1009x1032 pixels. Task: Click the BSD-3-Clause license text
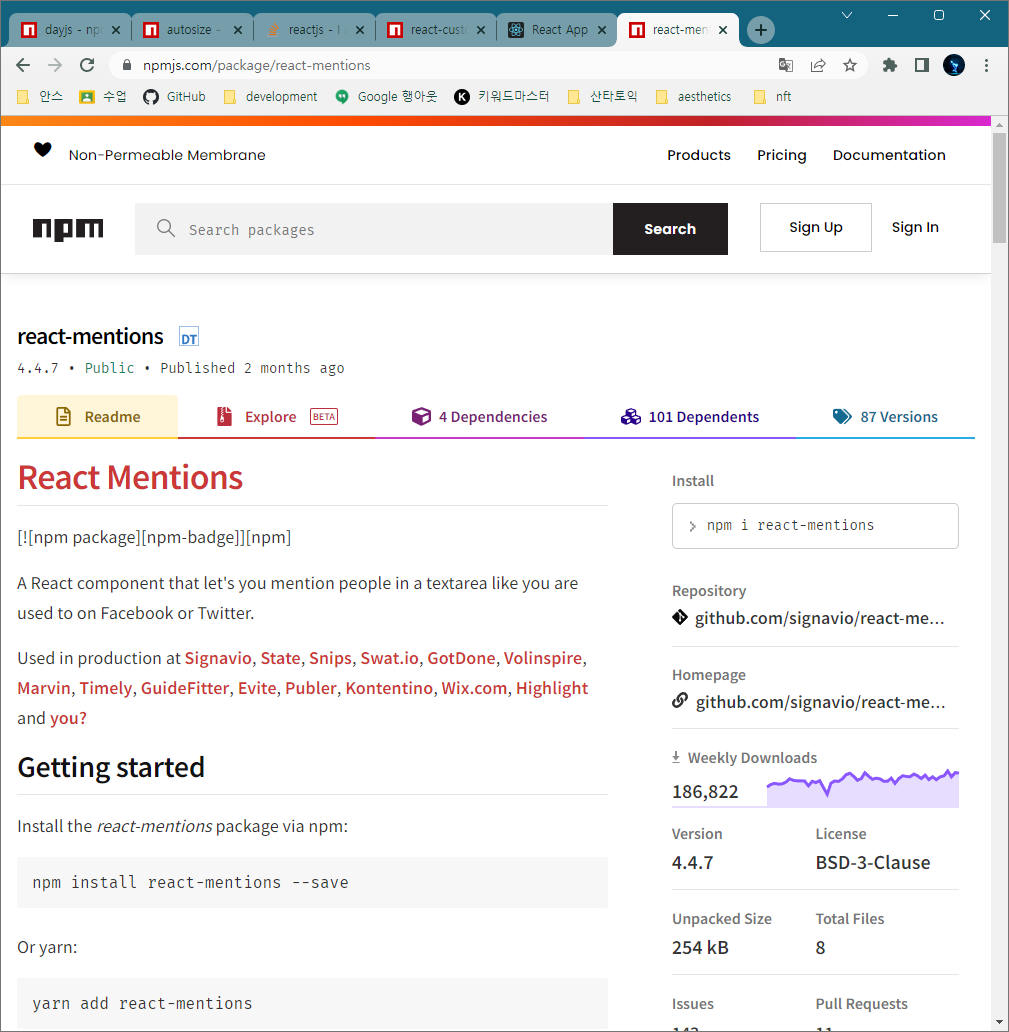click(x=873, y=862)
